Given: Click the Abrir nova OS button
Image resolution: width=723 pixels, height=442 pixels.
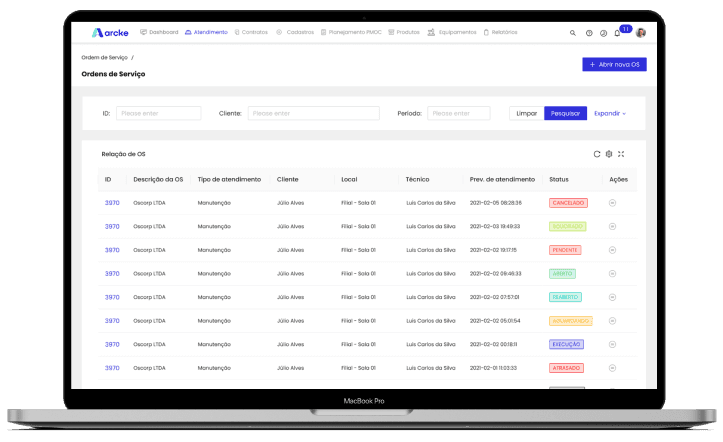Looking at the screenshot, I should point(614,65).
